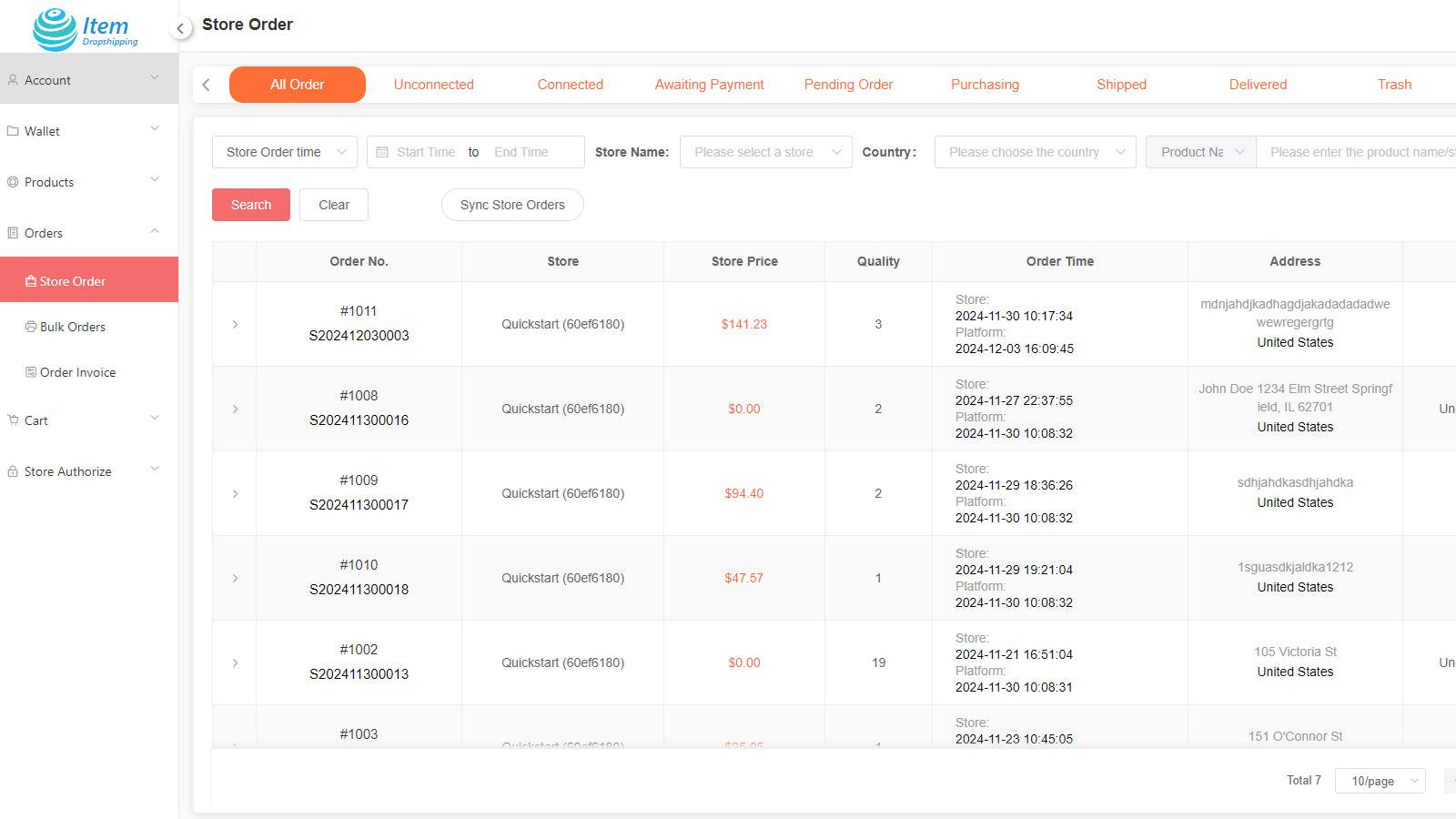Click the Bulk Orders icon
This screenshot has height=819, width=1456.
[30, 326]
